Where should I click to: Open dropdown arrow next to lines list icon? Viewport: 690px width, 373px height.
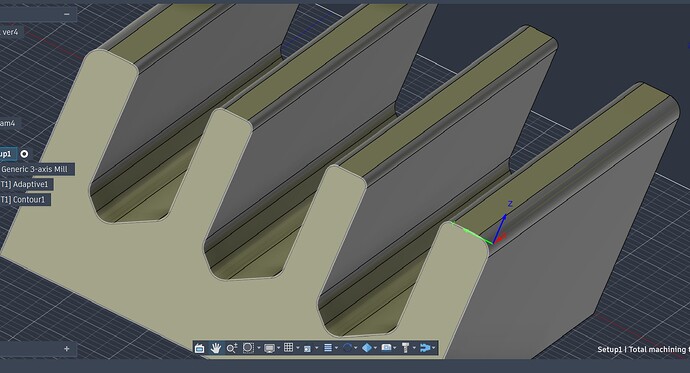coord(337,348)
